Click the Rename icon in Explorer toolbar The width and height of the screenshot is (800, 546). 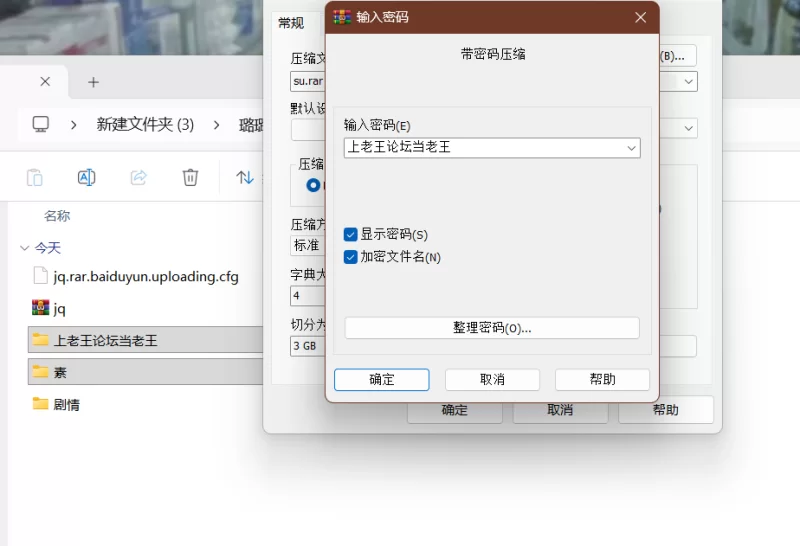(87, 178)
